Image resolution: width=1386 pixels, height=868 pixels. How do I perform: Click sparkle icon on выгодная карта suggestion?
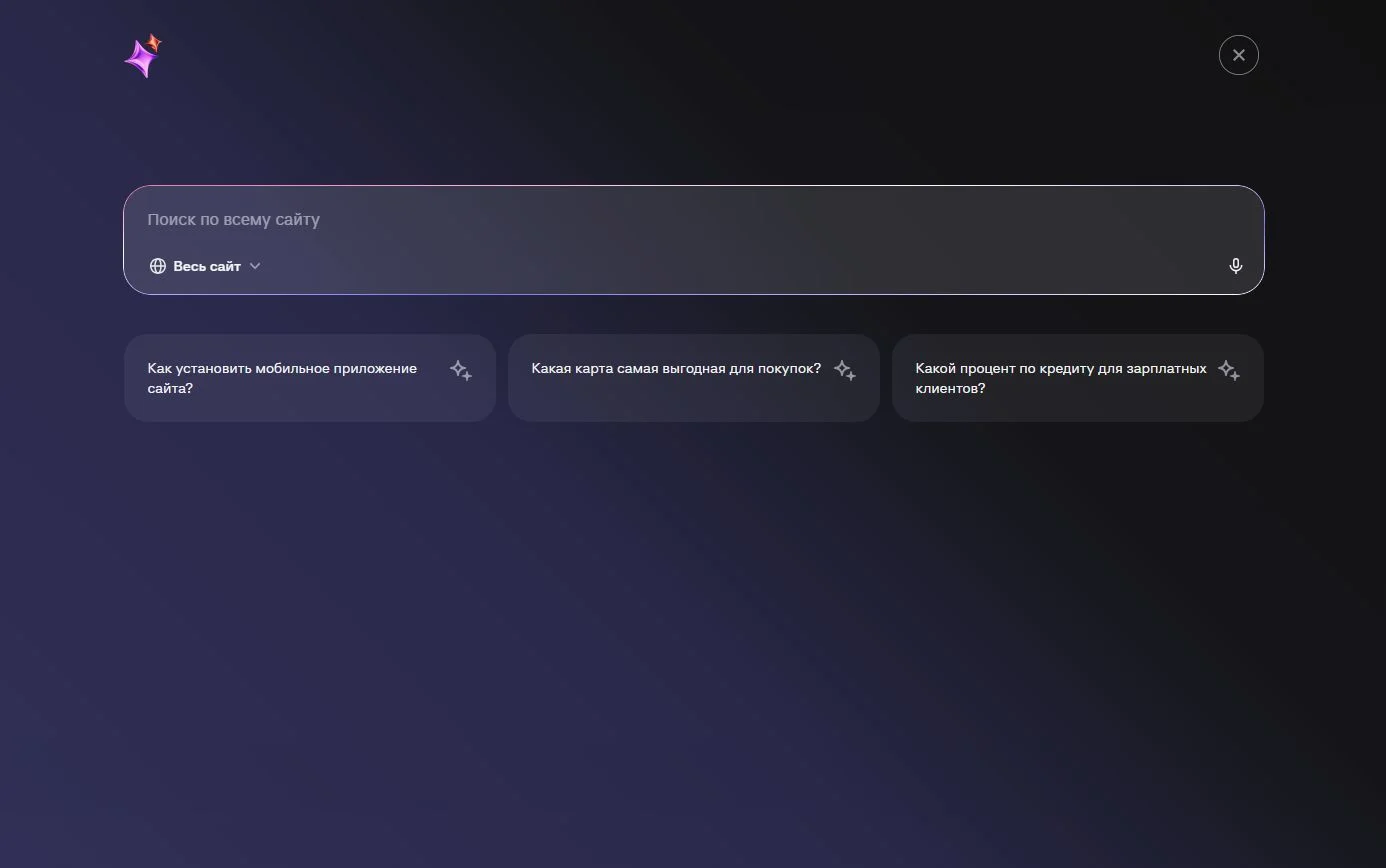[845, 370]
